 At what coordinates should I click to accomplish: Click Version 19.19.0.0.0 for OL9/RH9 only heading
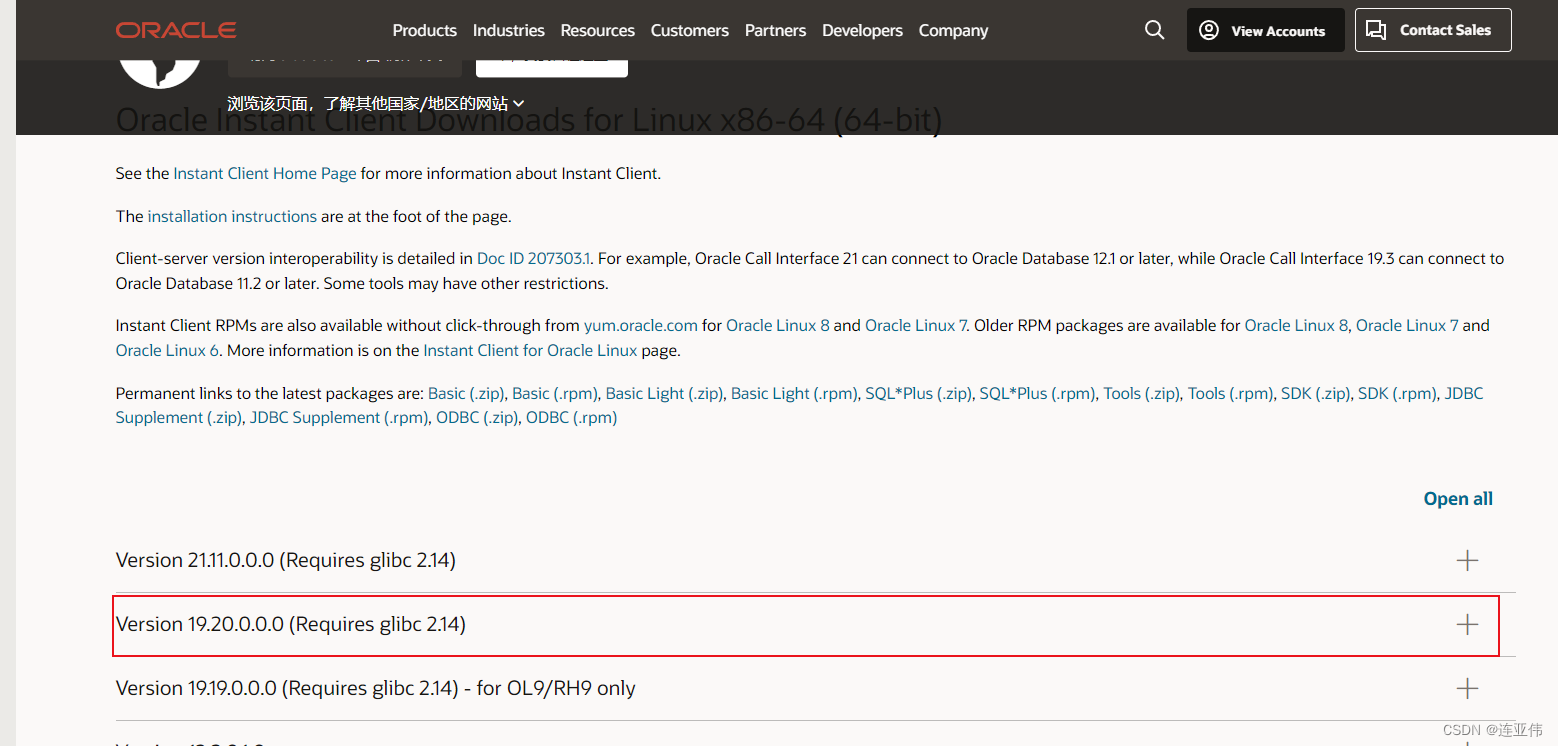(376, 688)
